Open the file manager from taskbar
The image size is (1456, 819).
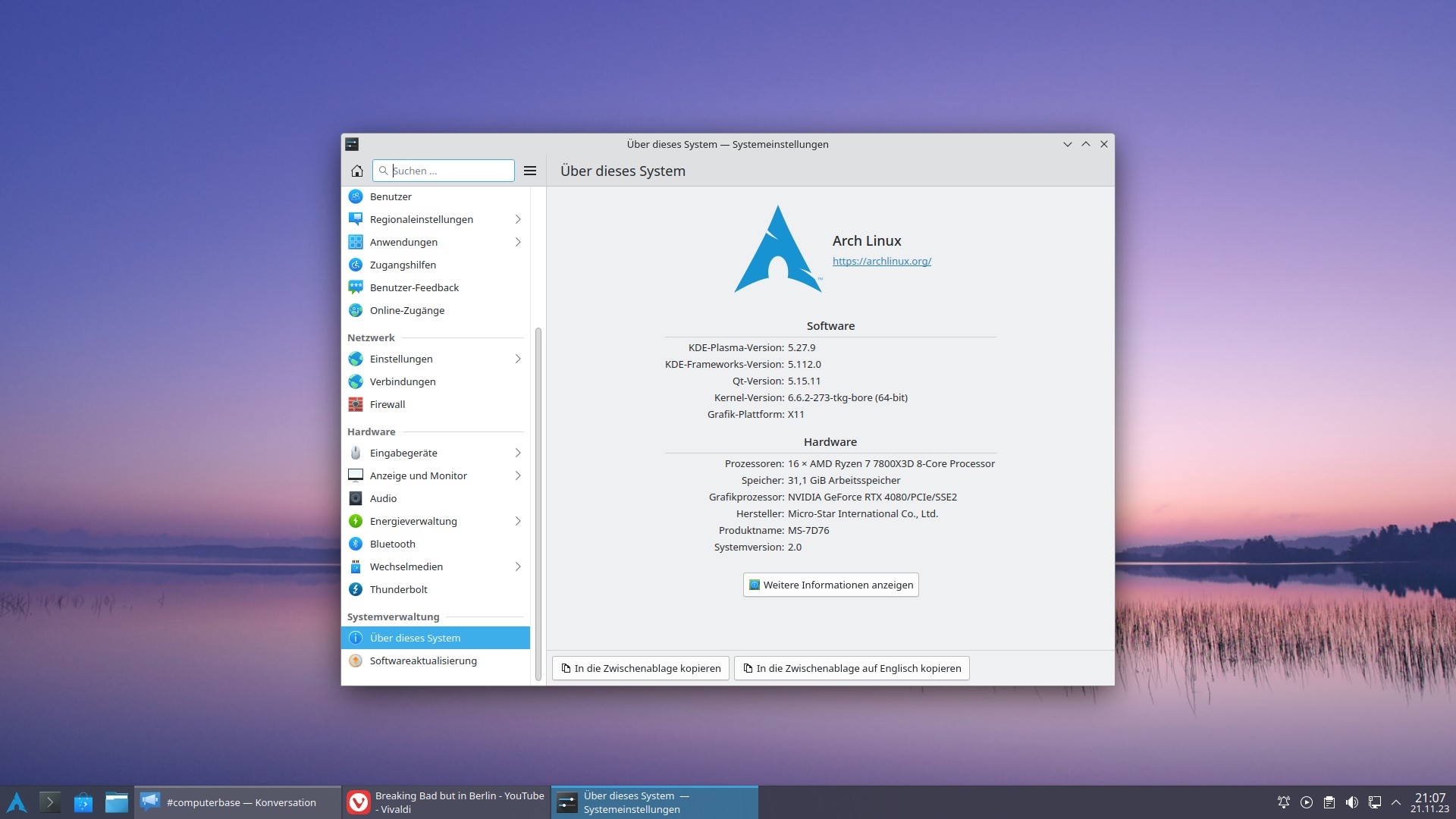[x=117, y=802]
